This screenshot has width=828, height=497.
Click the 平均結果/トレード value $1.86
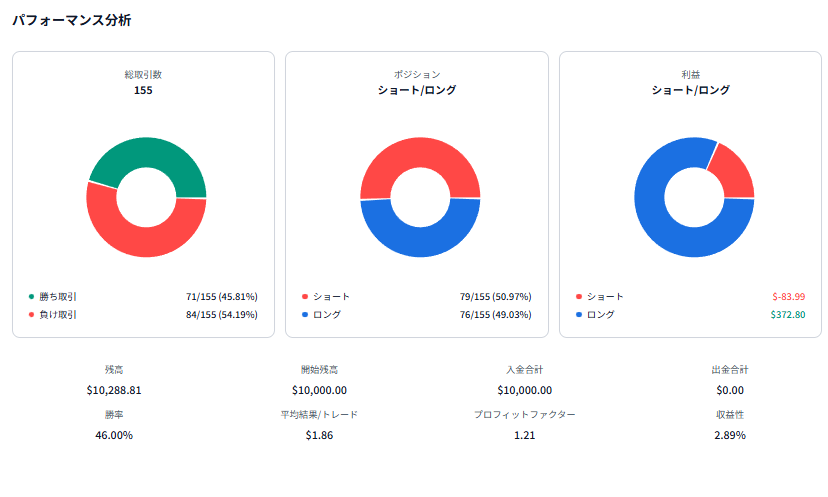click(319, 435)
